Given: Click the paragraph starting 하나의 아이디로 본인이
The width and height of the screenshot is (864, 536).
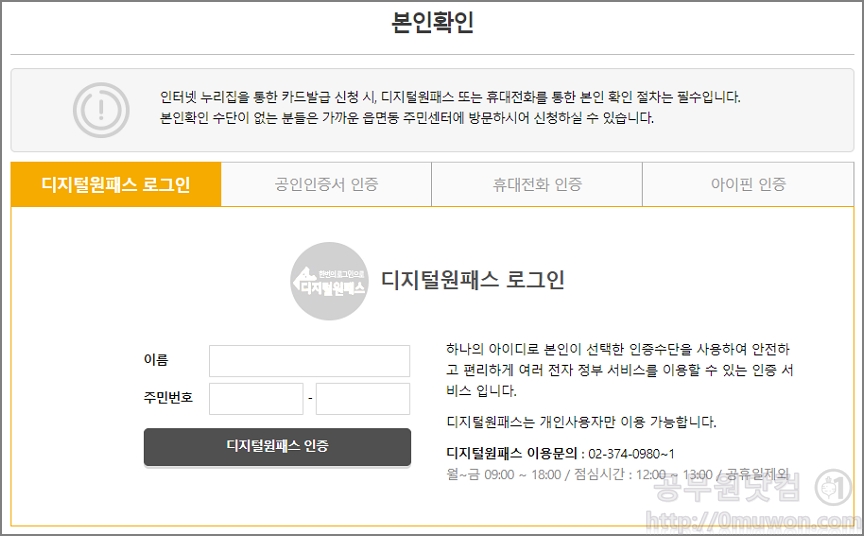Looking at the screenshot, I should (619, 370).
